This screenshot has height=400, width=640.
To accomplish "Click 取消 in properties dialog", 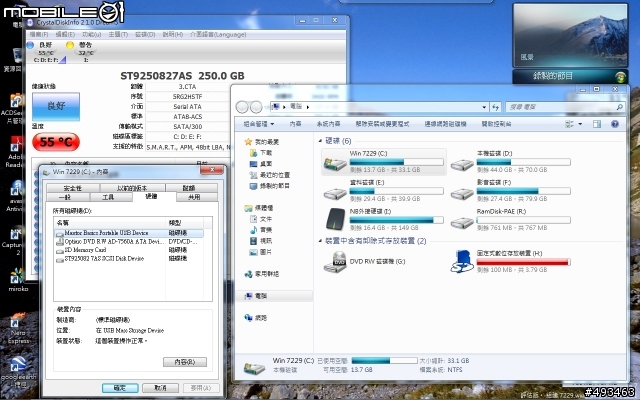I will click(x=160, y=388).
